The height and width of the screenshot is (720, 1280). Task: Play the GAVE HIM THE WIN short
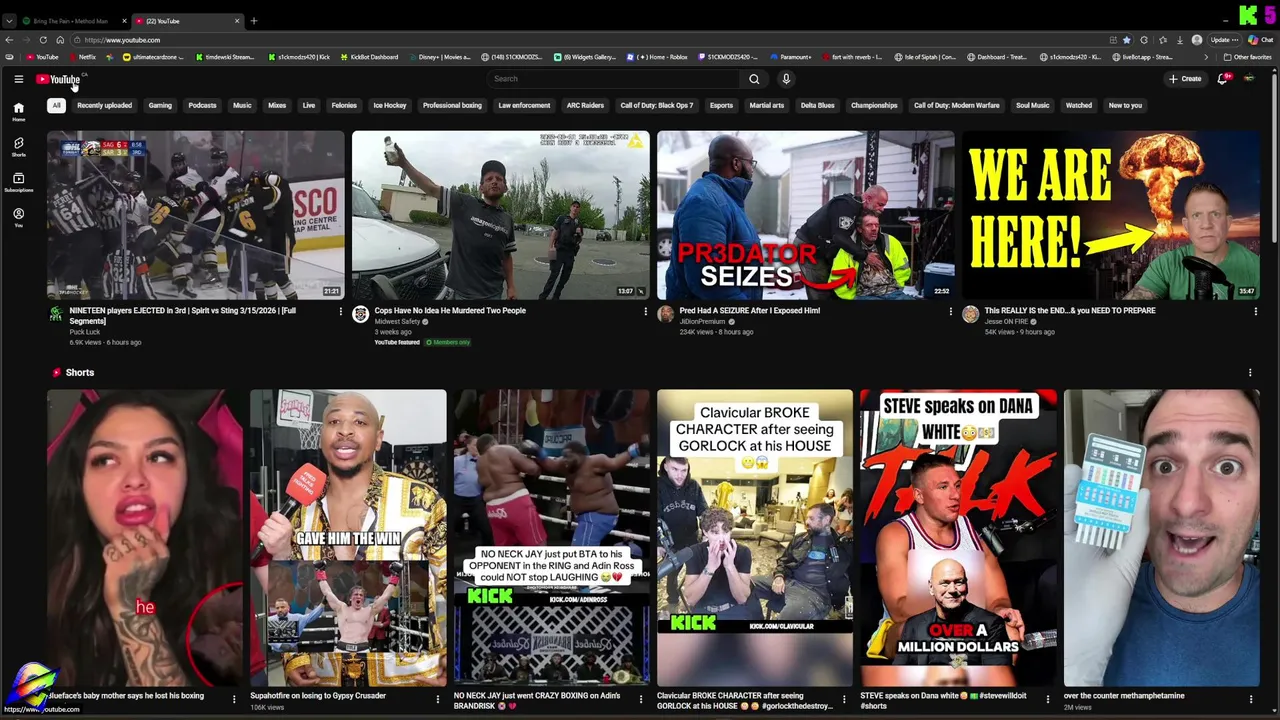(x=348, y=537)
